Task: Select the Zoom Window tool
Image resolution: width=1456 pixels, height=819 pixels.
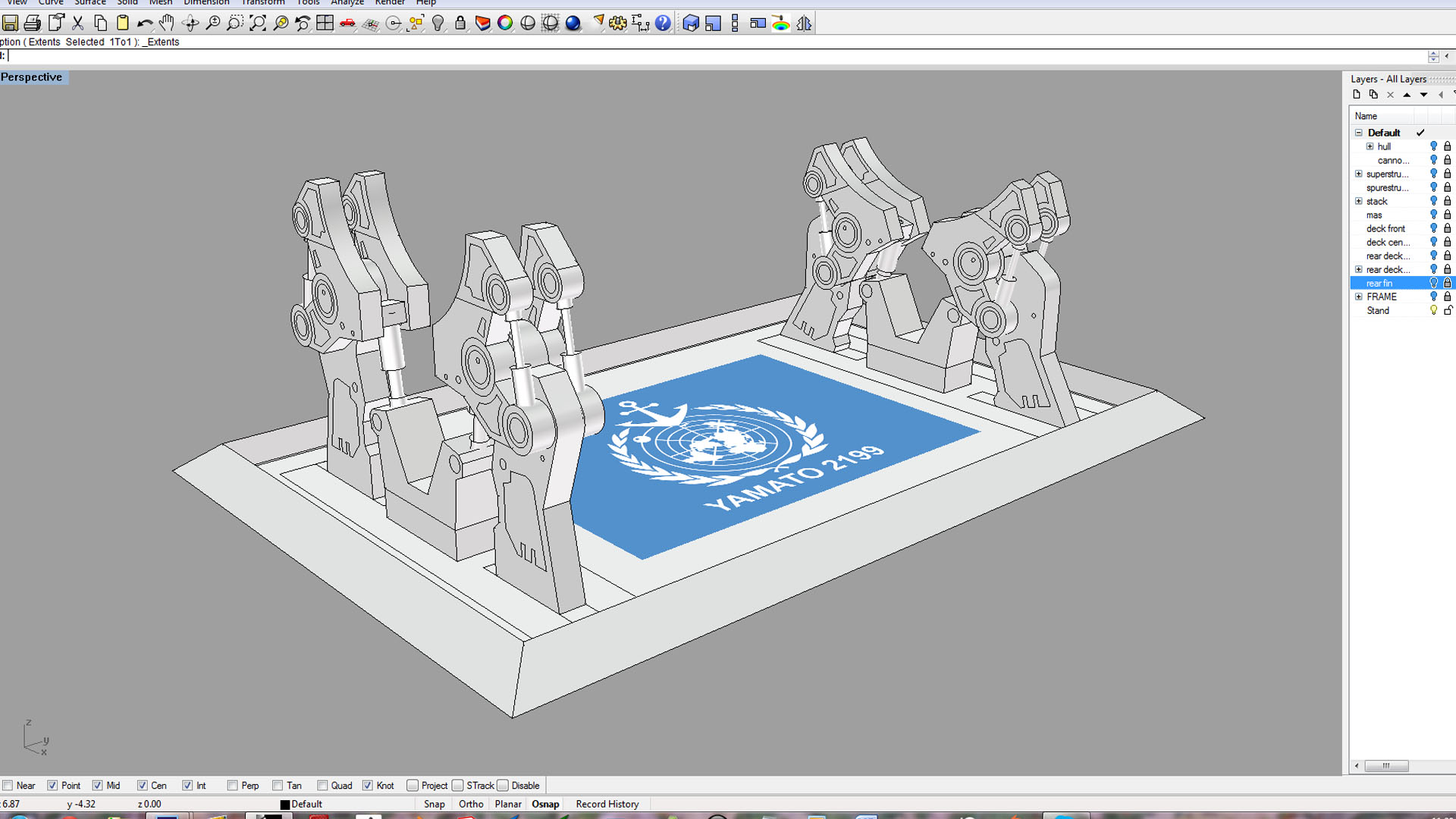Action: [x=235, y=24]
